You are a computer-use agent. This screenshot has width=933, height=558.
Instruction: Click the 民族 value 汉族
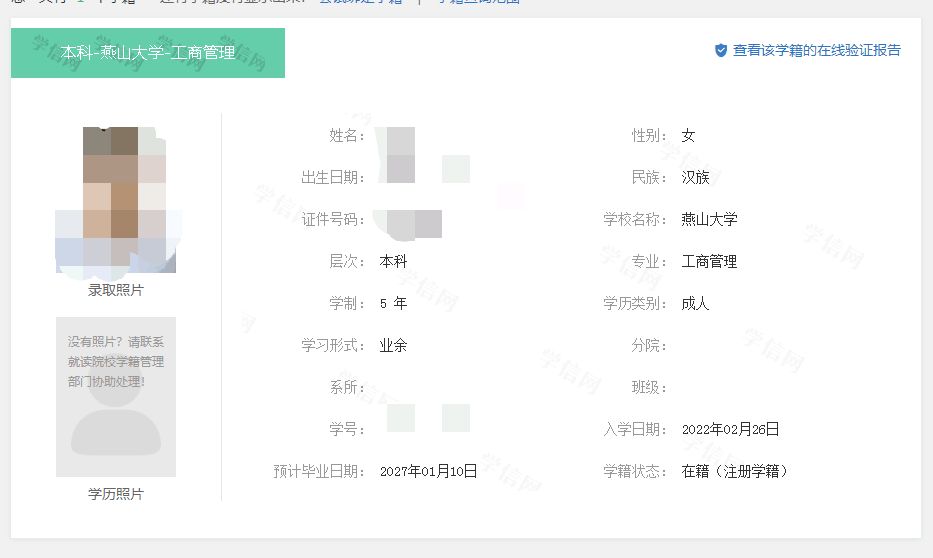pyautogui.click(x=695, y=177)
